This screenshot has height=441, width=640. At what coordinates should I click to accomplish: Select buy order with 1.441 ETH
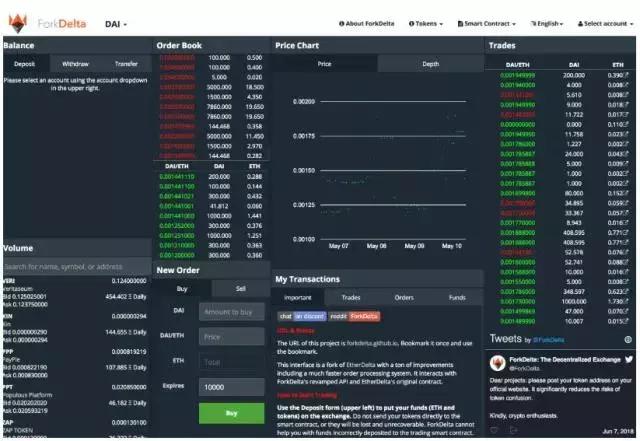tap(211, 216)
